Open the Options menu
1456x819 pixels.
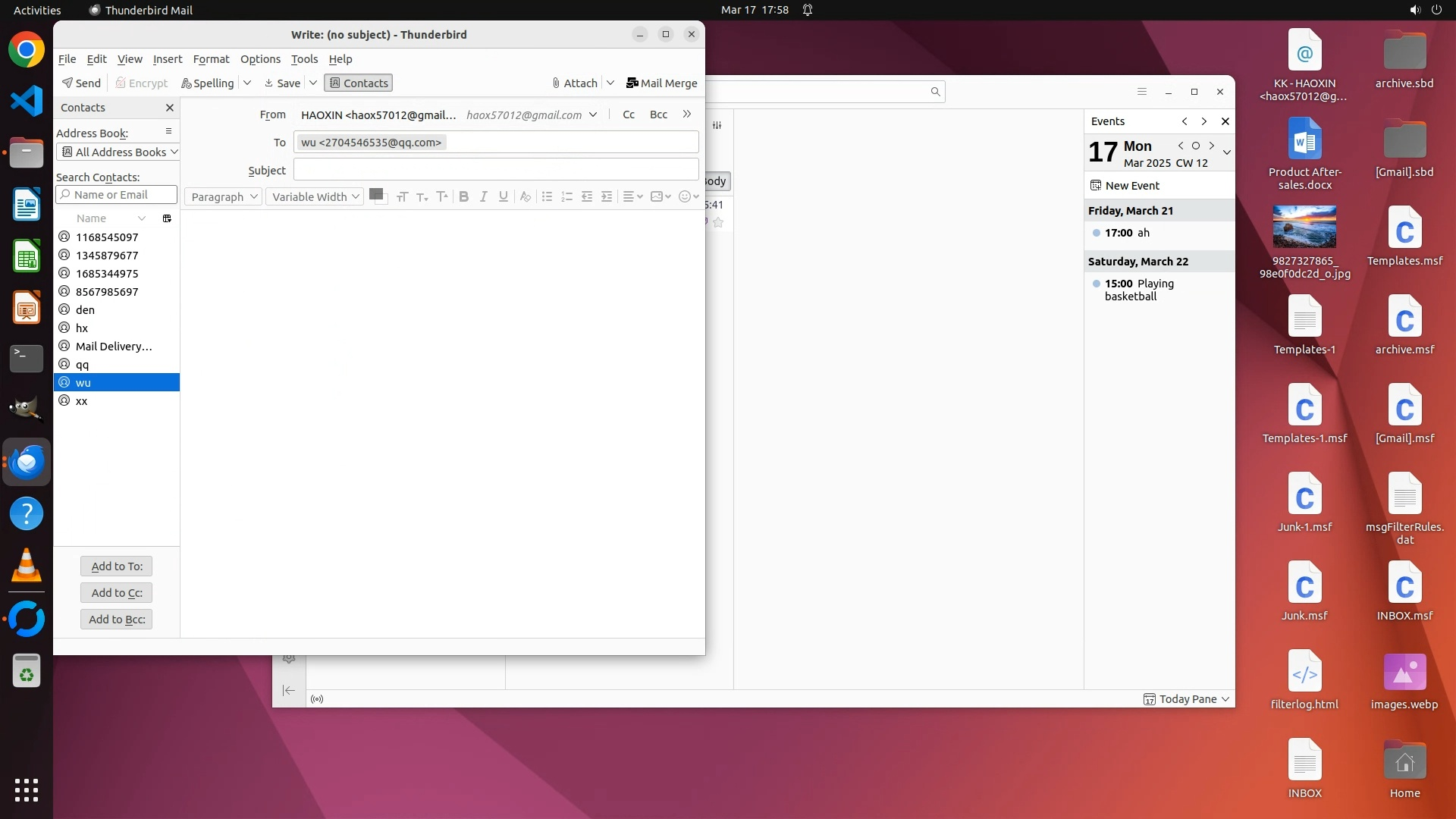point(260,59)
